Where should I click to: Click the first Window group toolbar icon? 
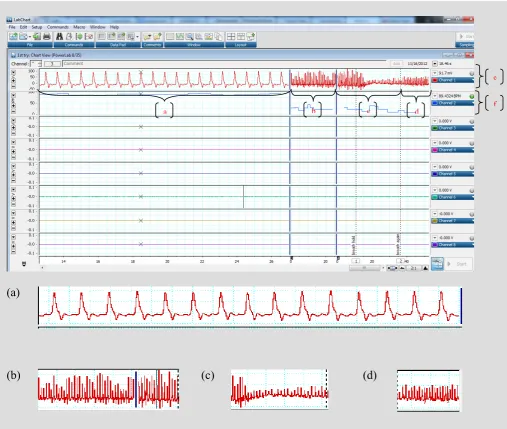click(170, 37)
